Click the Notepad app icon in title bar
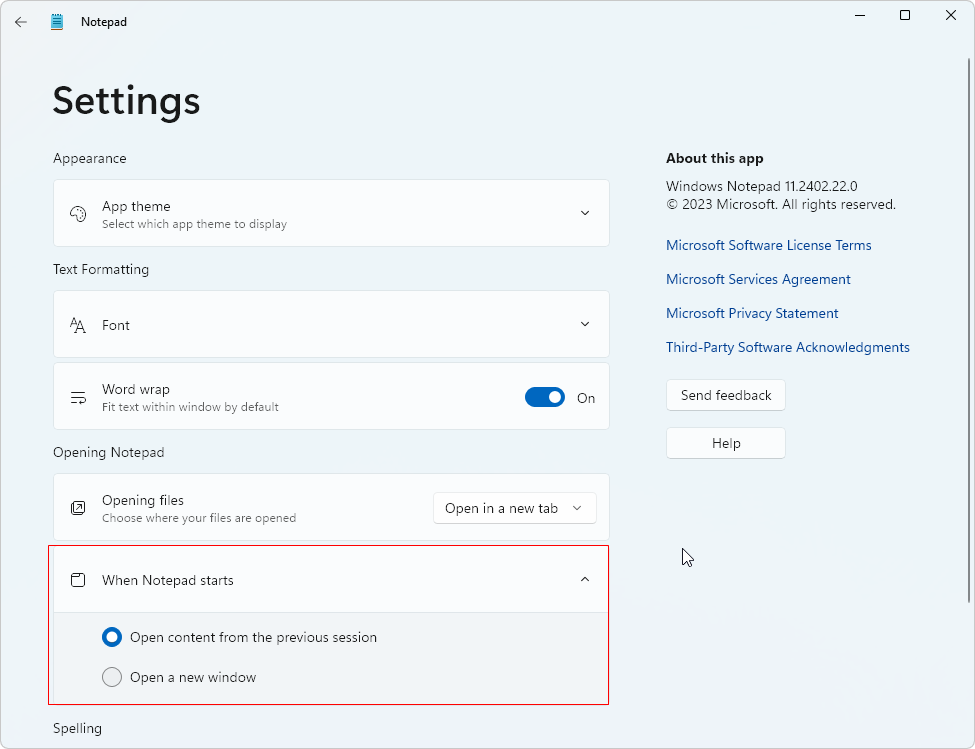The image size is (975, 749). [57, 22]
